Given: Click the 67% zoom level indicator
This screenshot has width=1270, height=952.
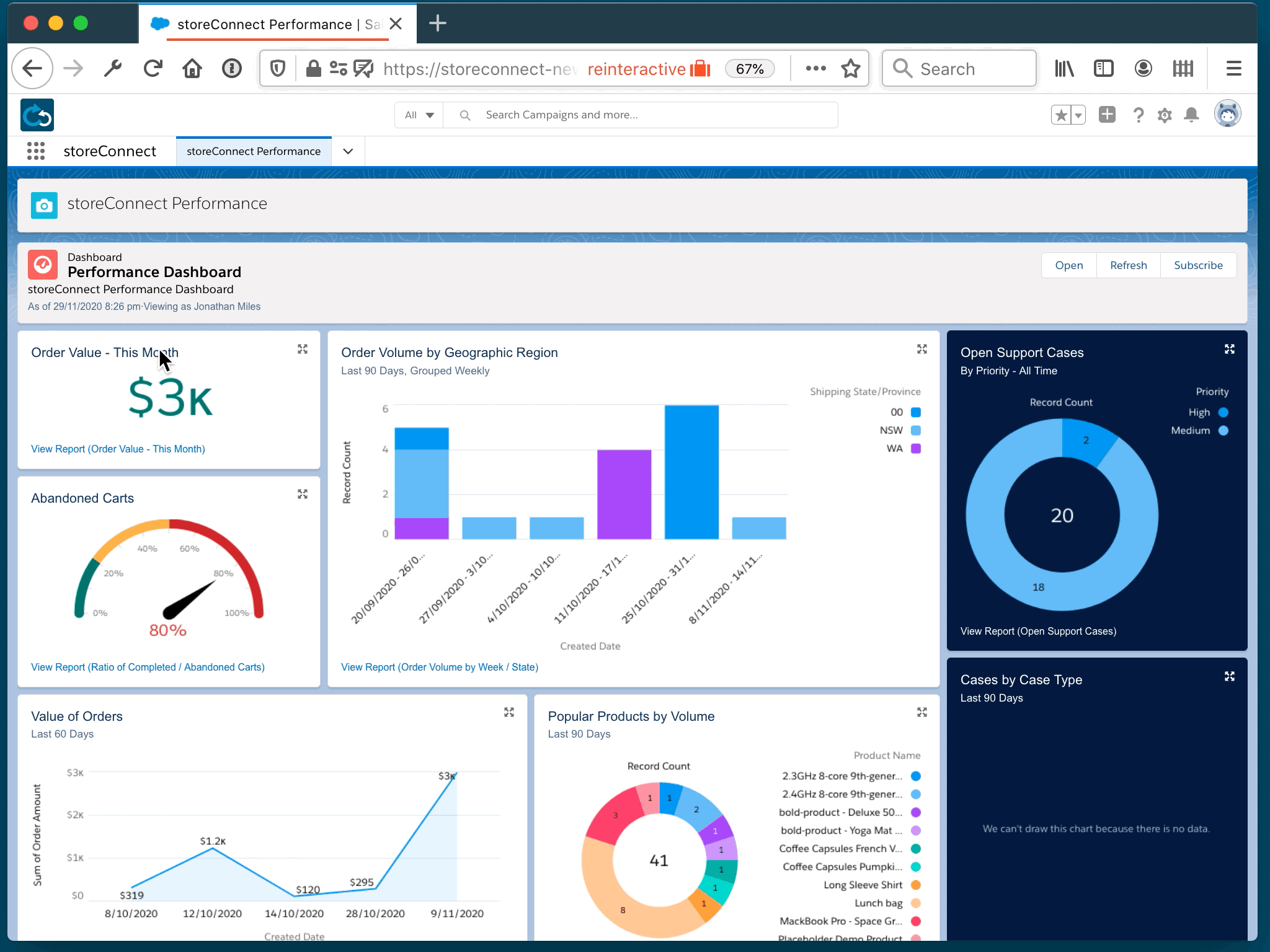Looking at the screenshot, I should pos(750,69).
